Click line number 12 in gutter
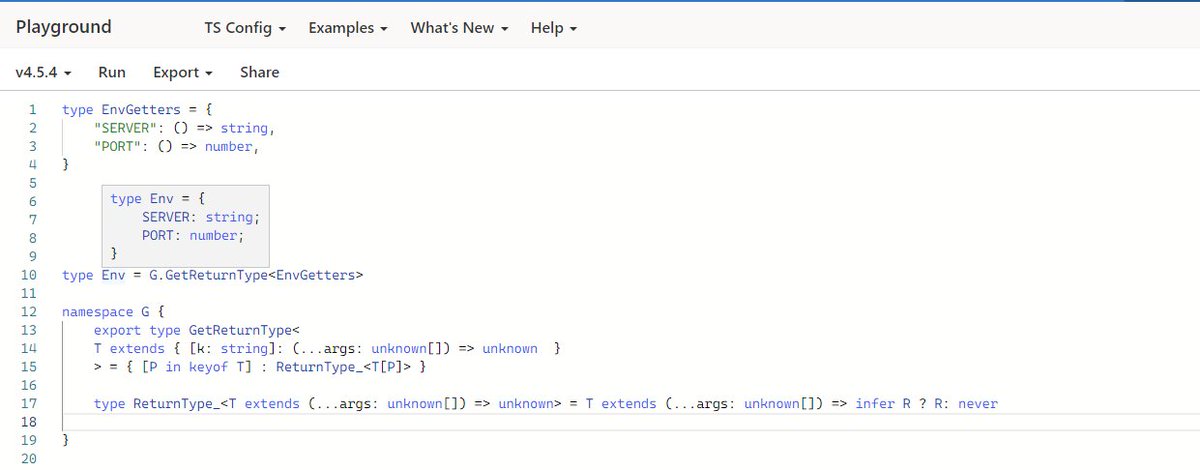The height and width of the screenshot is (470, 1200). [29, 312]
